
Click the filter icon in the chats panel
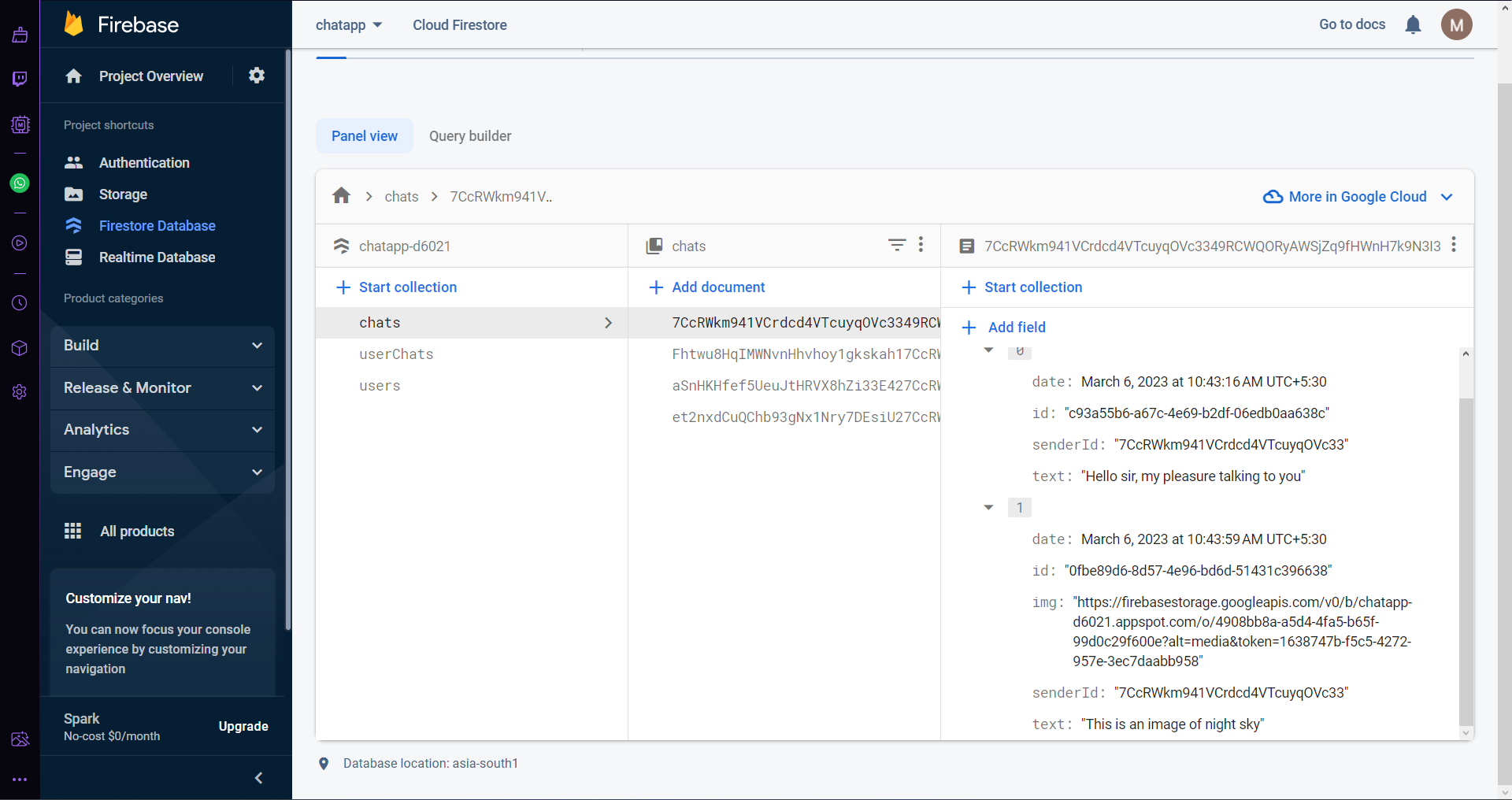coord(897,245)
